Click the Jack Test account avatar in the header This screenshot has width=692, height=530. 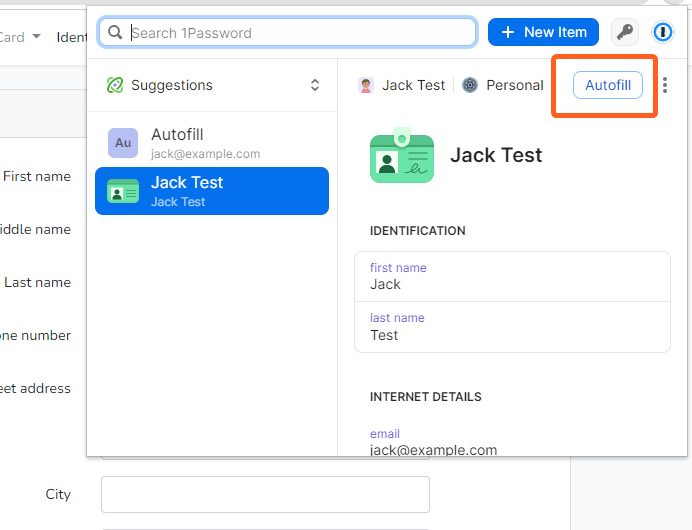tap(367, 85)
